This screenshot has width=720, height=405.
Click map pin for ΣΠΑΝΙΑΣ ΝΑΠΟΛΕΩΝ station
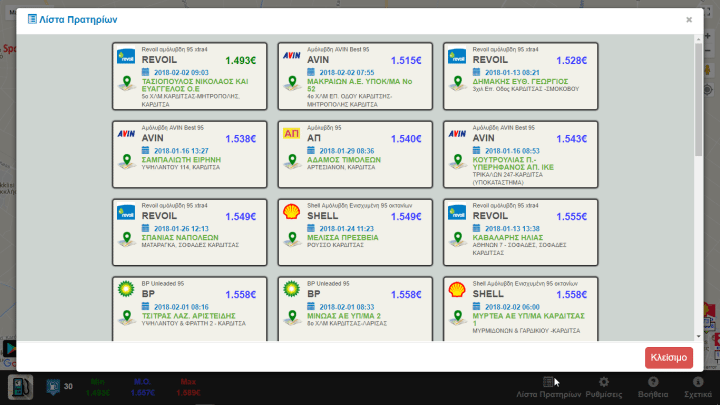point(127,239)
